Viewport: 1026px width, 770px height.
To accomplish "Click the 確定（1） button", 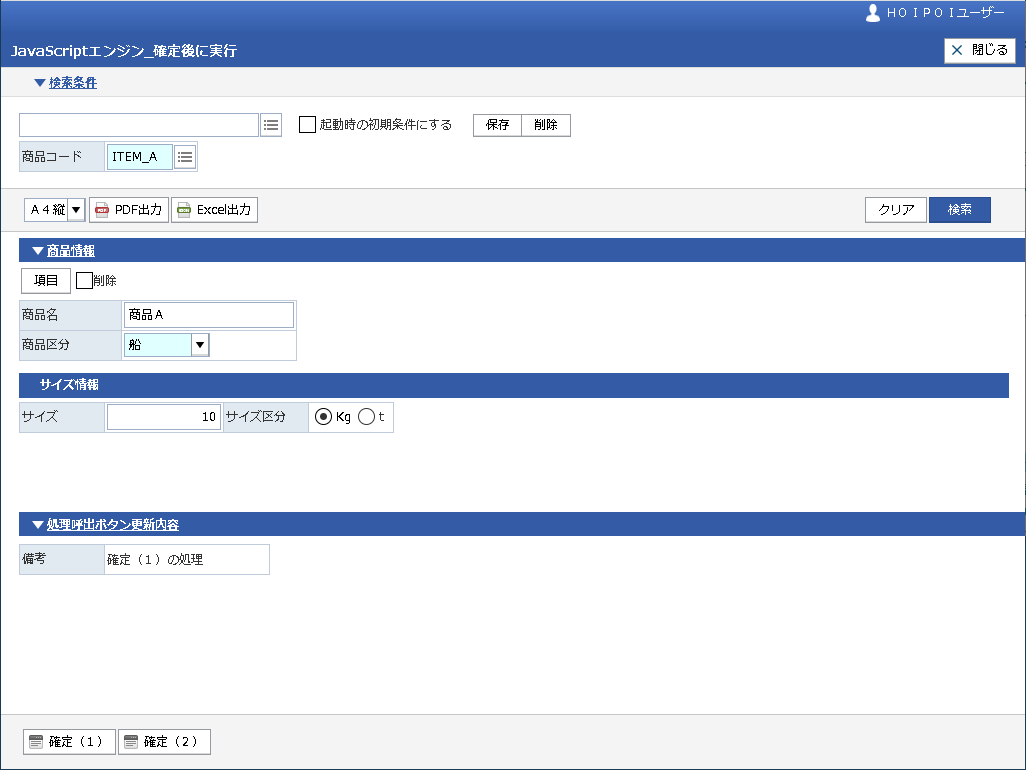I will 69,741.
